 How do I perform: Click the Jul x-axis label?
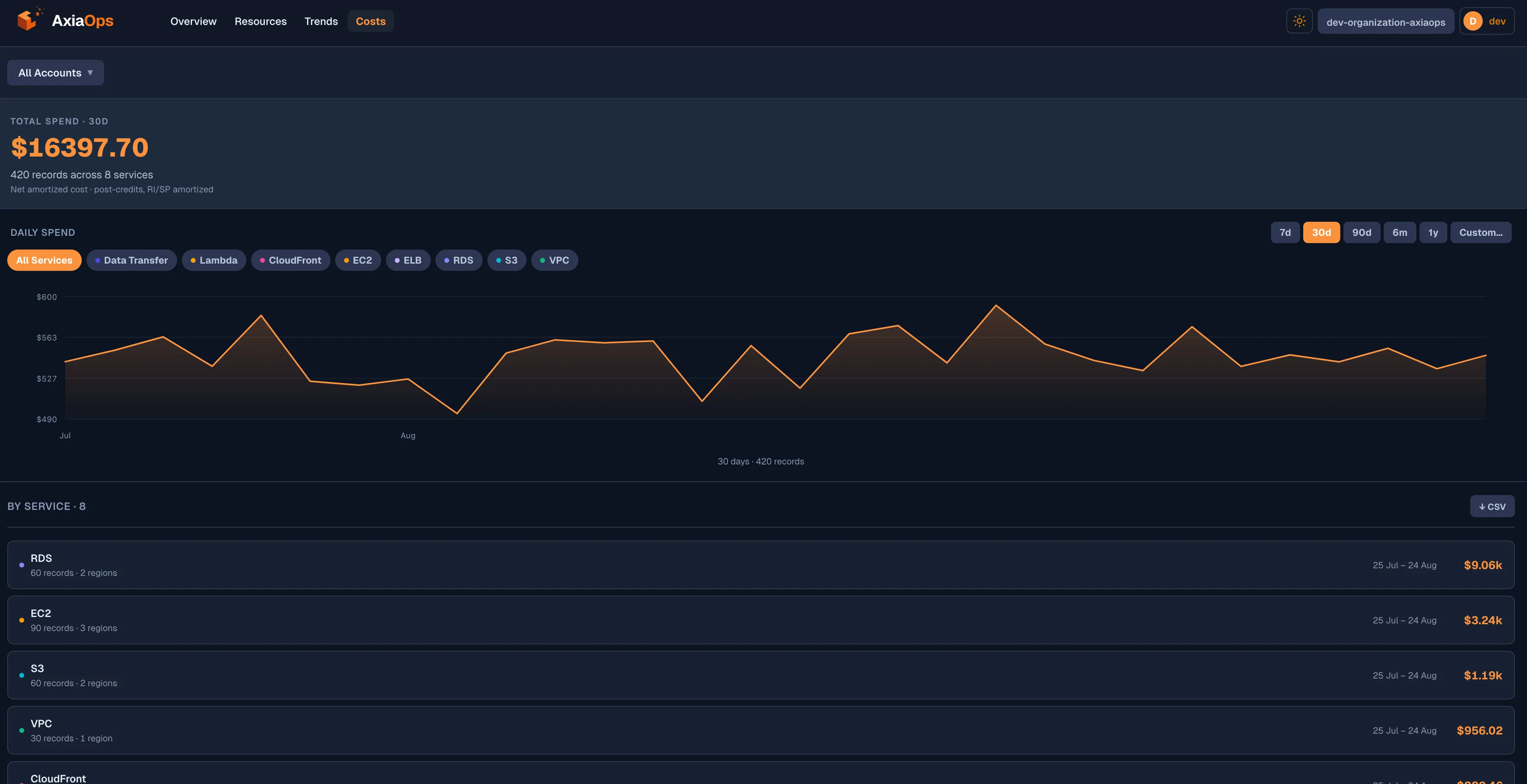click(x=65, y=435)
